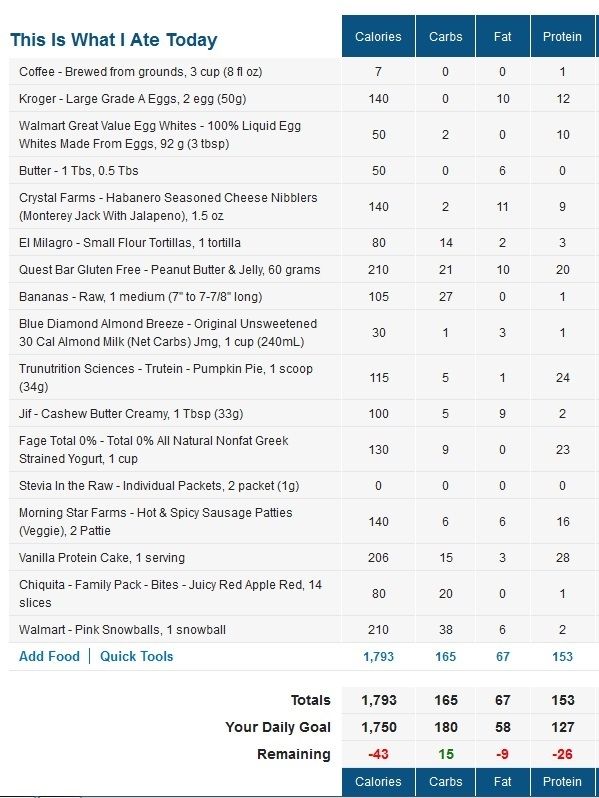
Task: Click the This Is What I Ate Today heading
Action: click(113, 40)
